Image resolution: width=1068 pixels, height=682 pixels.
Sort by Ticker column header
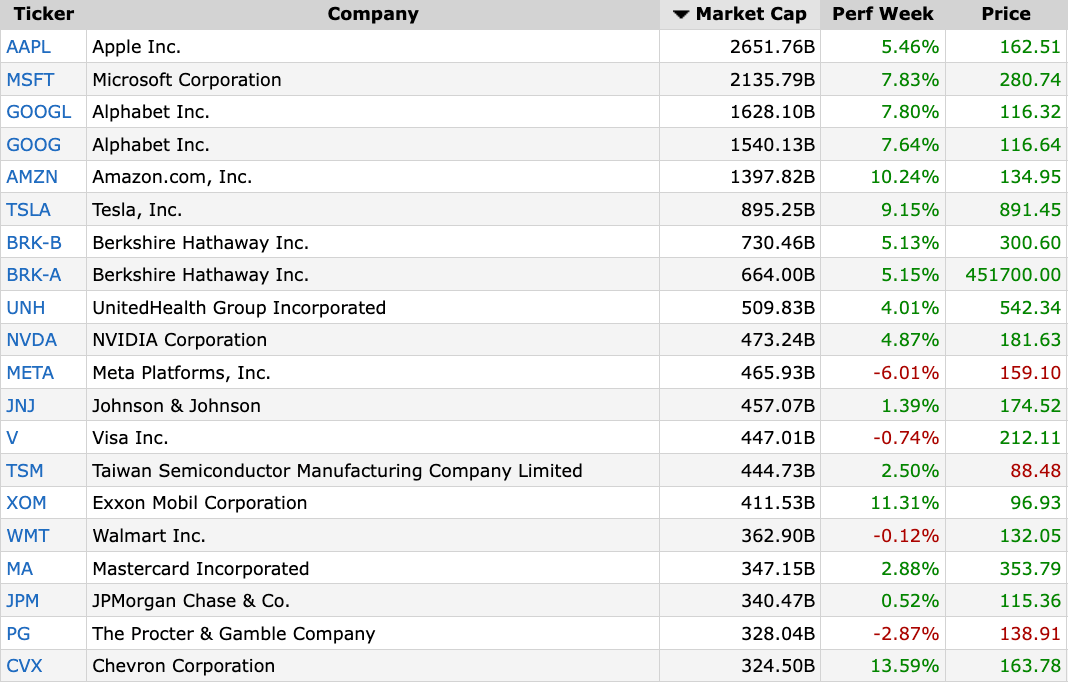[x=44, y=14]
